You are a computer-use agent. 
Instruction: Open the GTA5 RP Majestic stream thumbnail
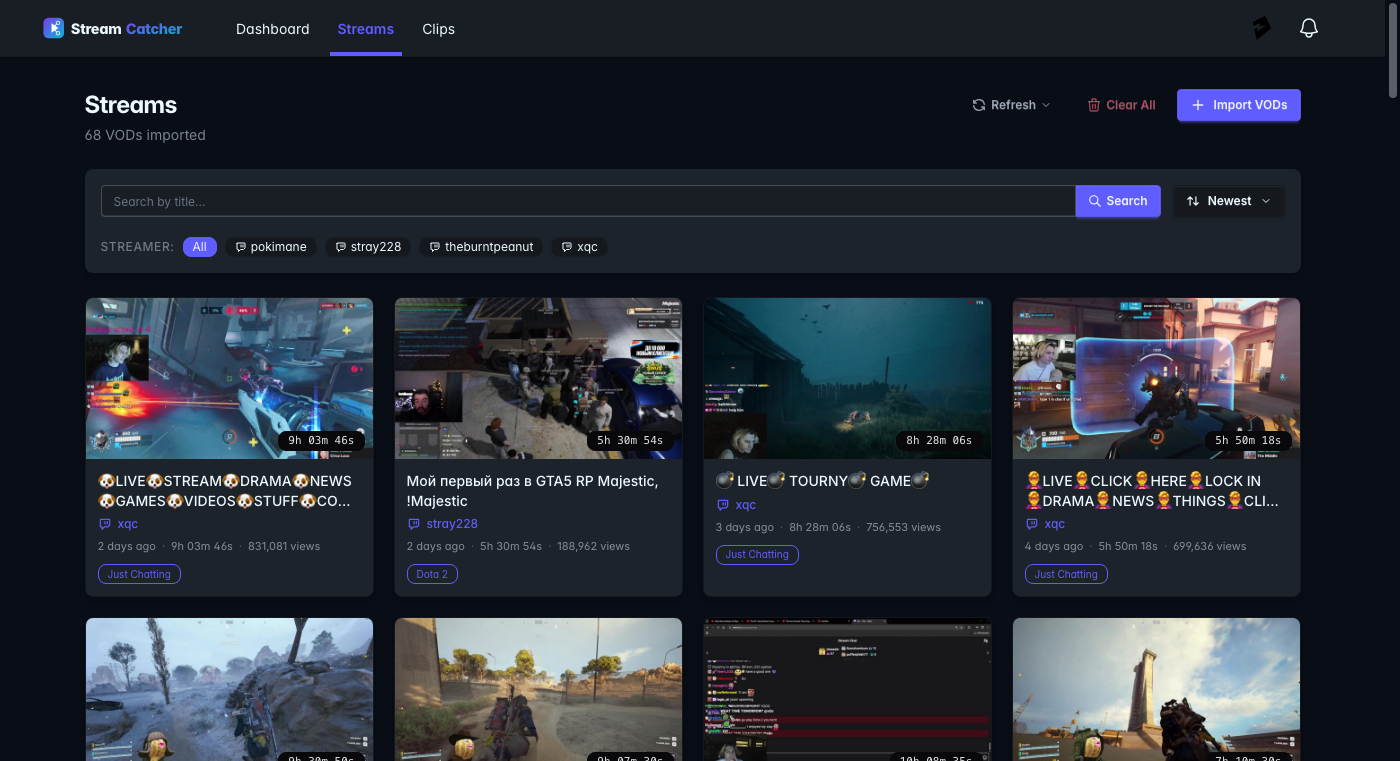(x=538, y=378)
